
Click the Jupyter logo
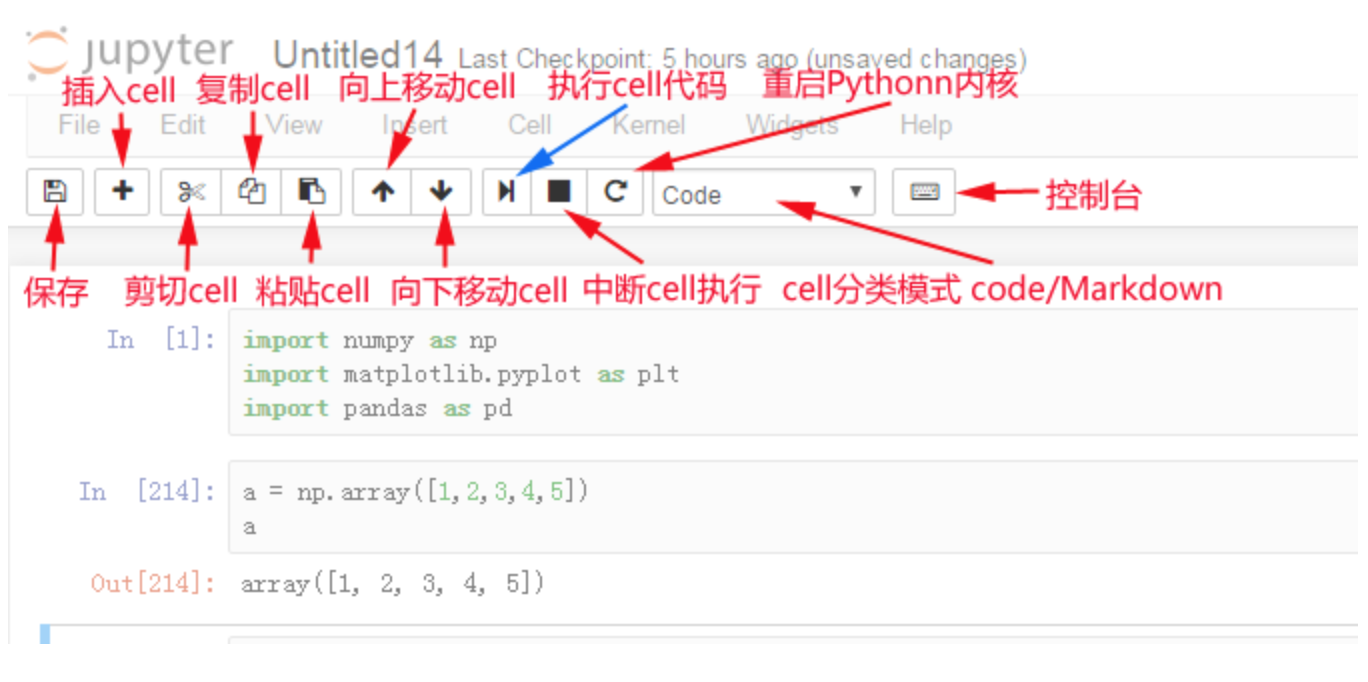point(129,52)
